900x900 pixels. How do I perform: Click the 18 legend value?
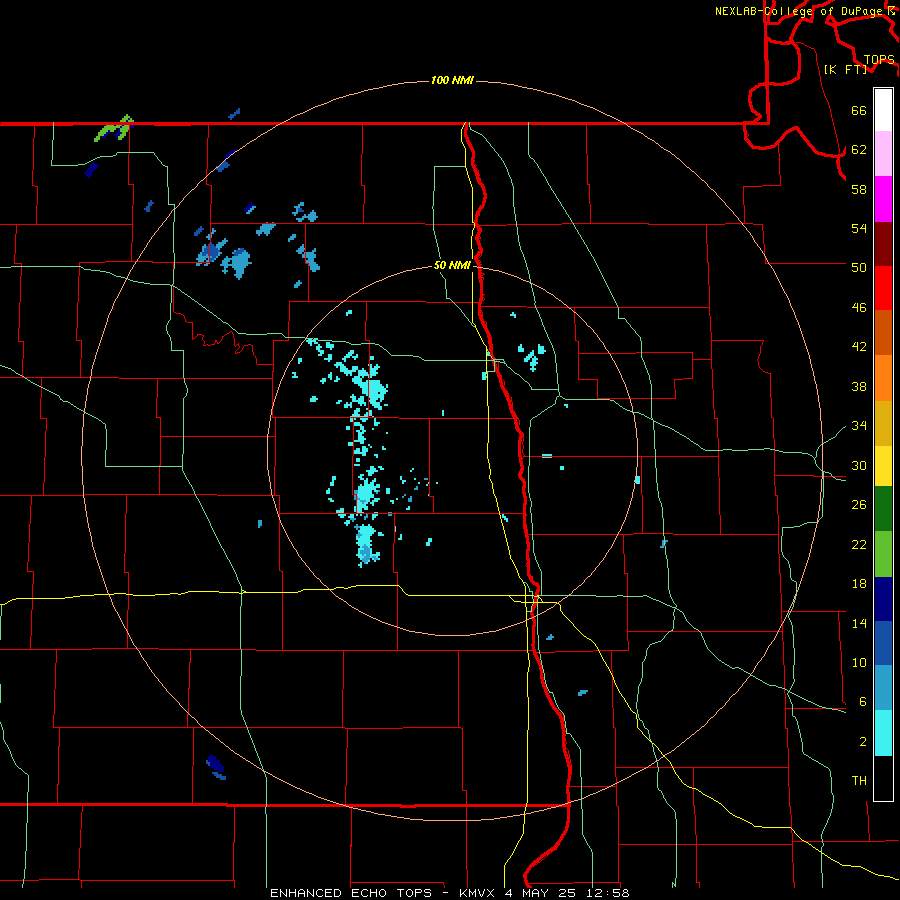click(859, 584)
